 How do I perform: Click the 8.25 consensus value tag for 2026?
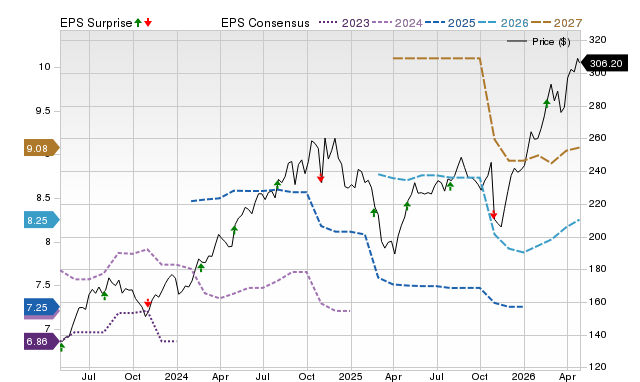tap(41, 220)
